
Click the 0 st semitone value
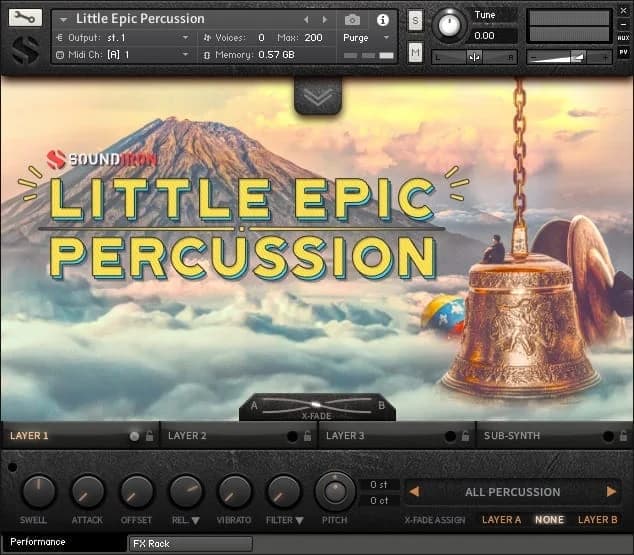tap(379, 484)
